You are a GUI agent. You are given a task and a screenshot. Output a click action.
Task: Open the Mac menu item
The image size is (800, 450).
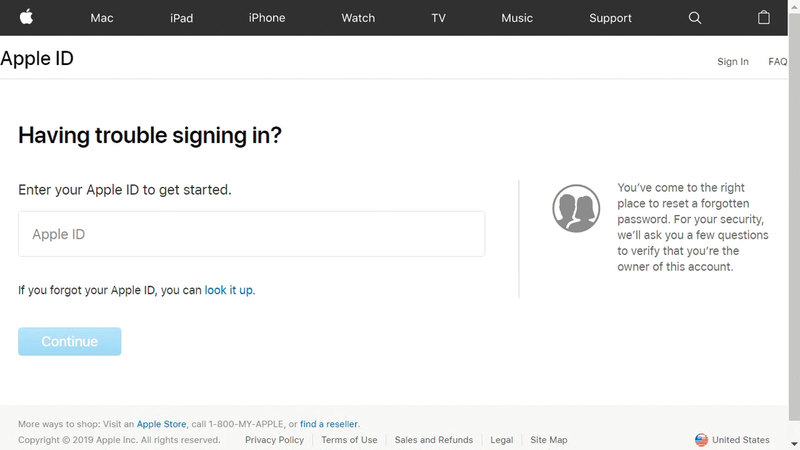point(102,18)
